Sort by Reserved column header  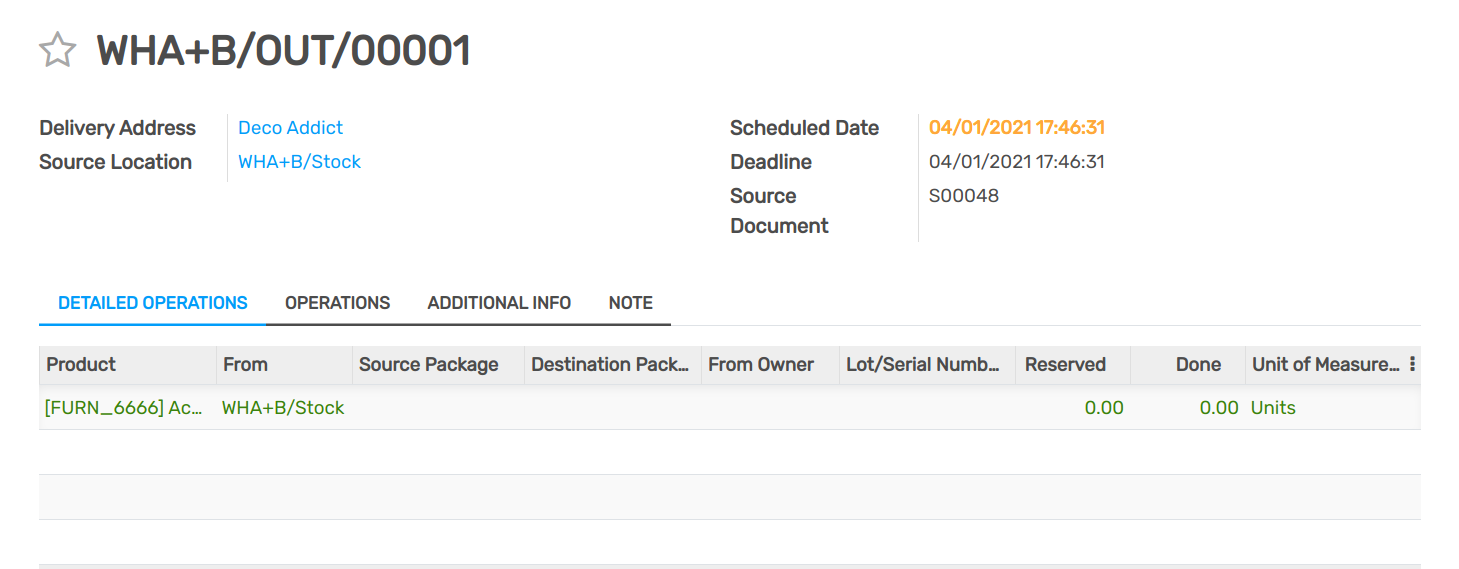[1065, 365]
